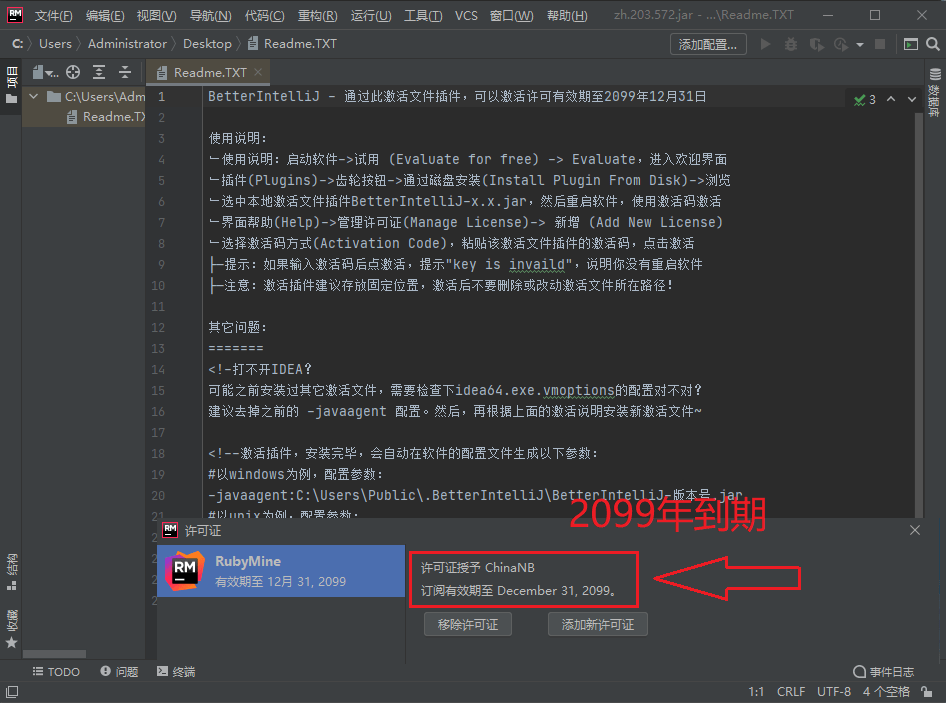The image size is (946, 703).
Task: Open the 数据库 tool window on right
Action: pos(934,92)
